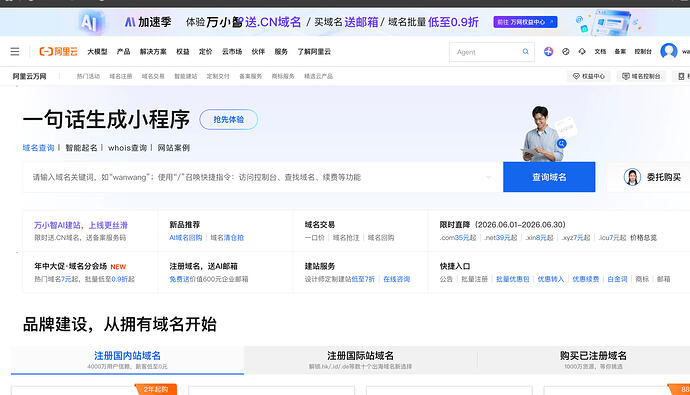Click the globe language icon in header
Image resolution: width=690 pixels, height=395 pixels.
[x=565, y=51]
